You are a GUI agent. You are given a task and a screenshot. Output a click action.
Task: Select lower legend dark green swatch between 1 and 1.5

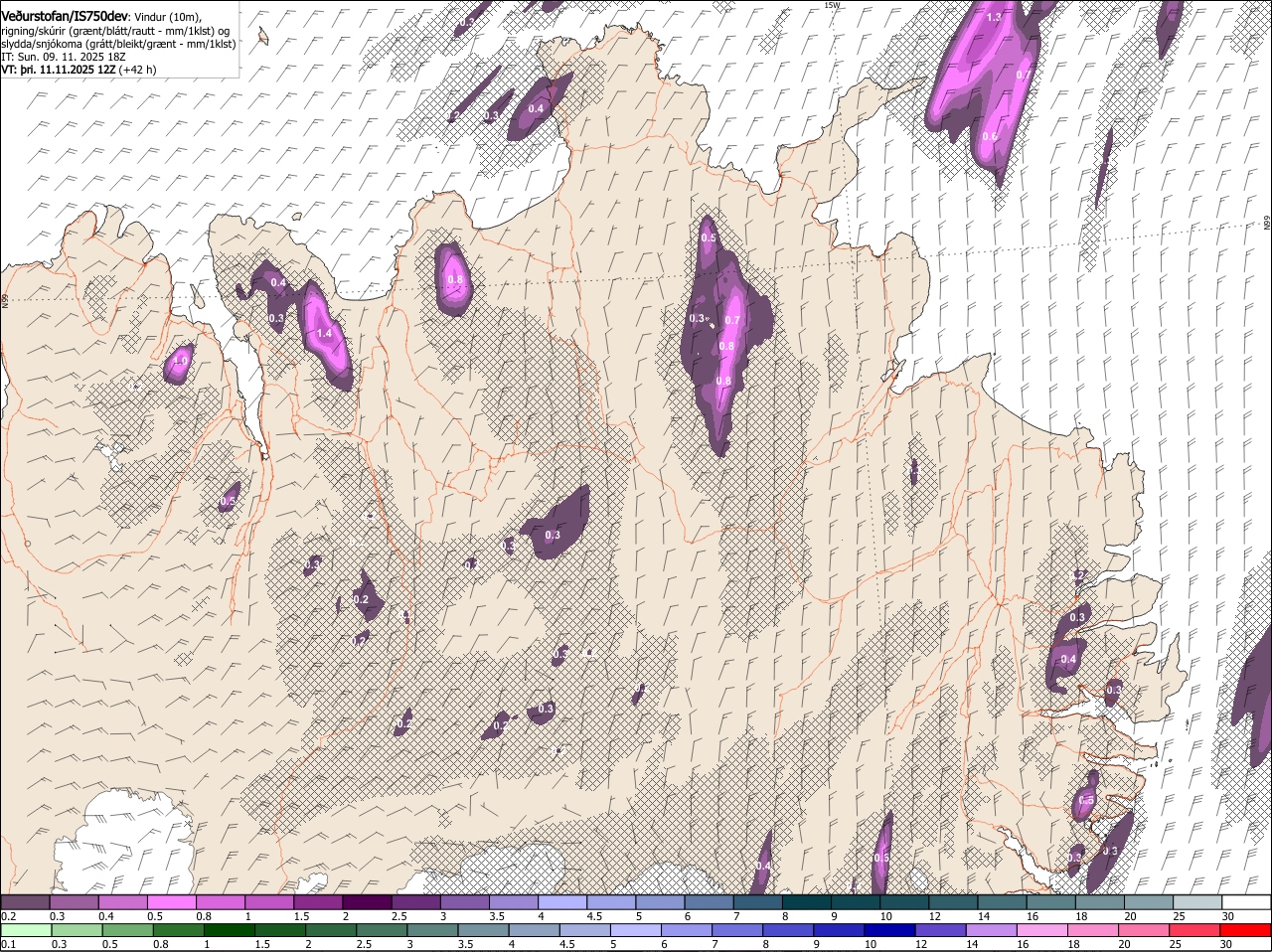tap(229, 930)
